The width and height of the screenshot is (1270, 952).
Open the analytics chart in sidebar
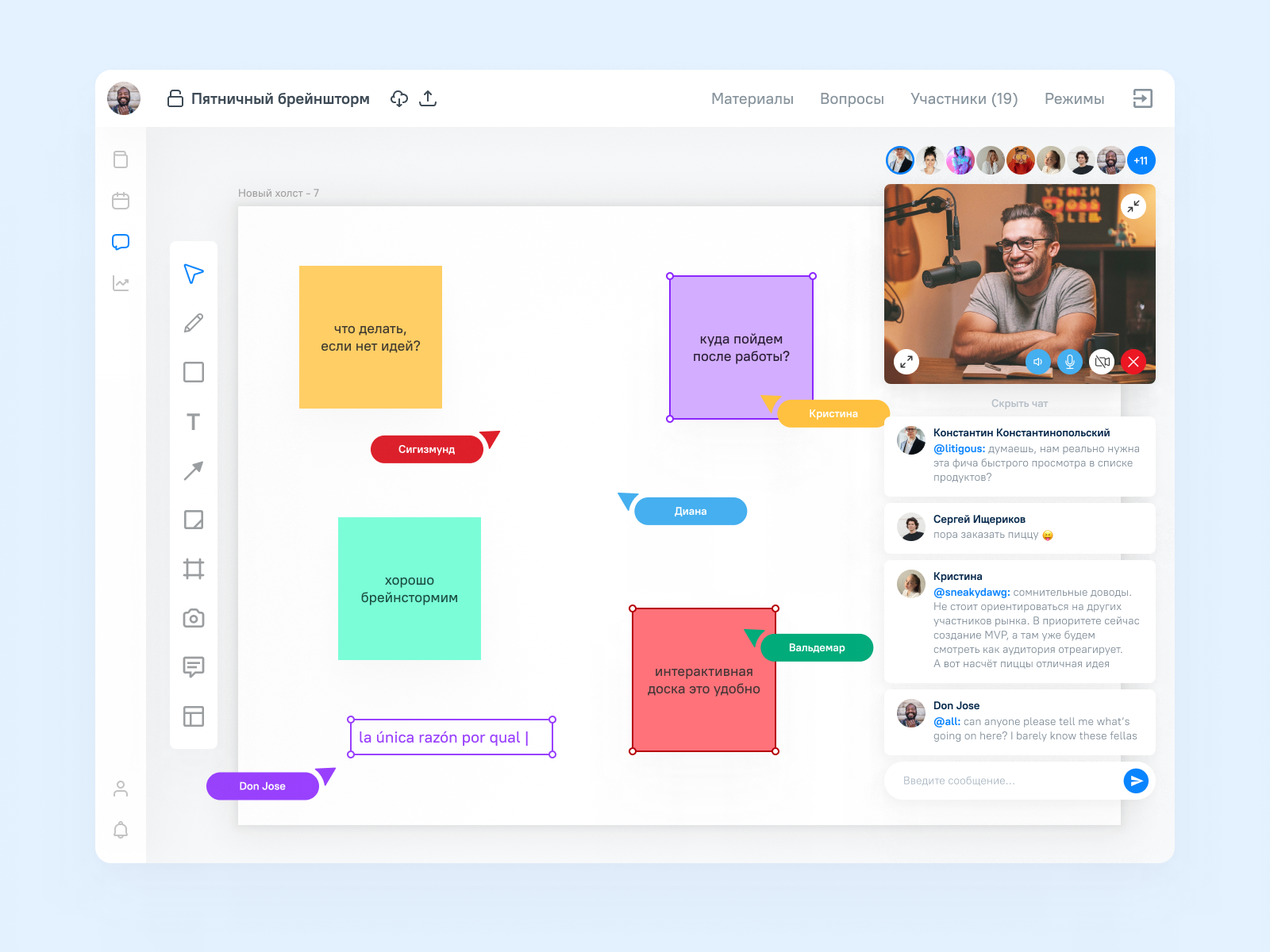pyautogui.click(x=121, y=283)
